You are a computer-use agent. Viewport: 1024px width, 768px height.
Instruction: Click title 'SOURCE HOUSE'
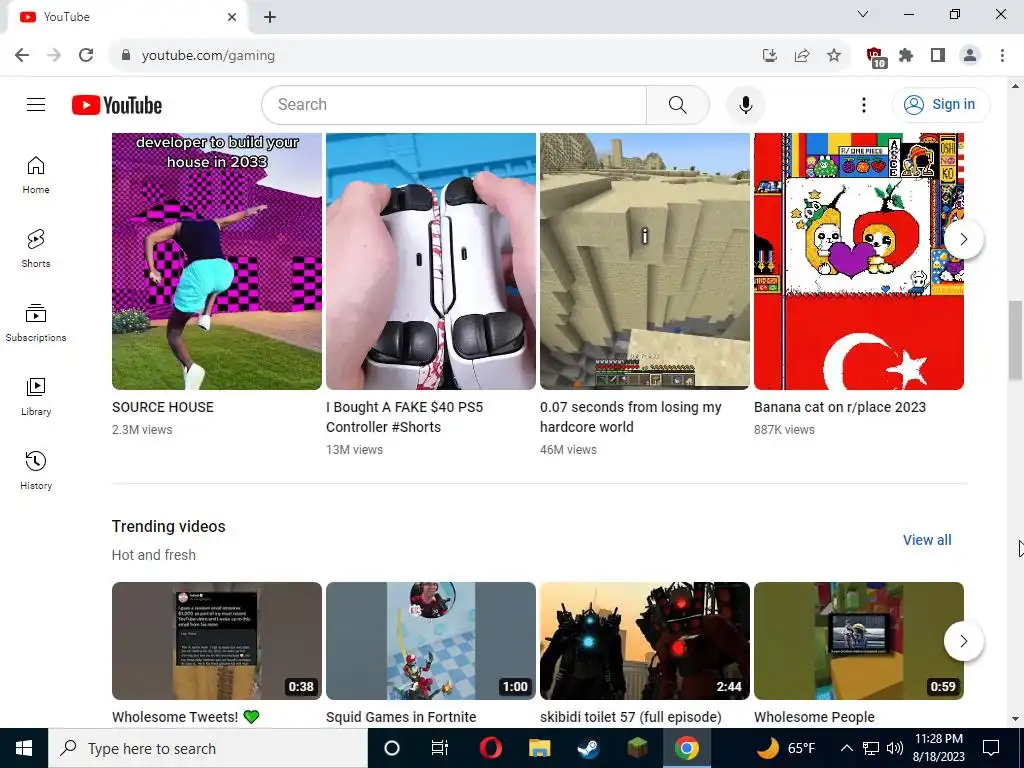point(163,407)
